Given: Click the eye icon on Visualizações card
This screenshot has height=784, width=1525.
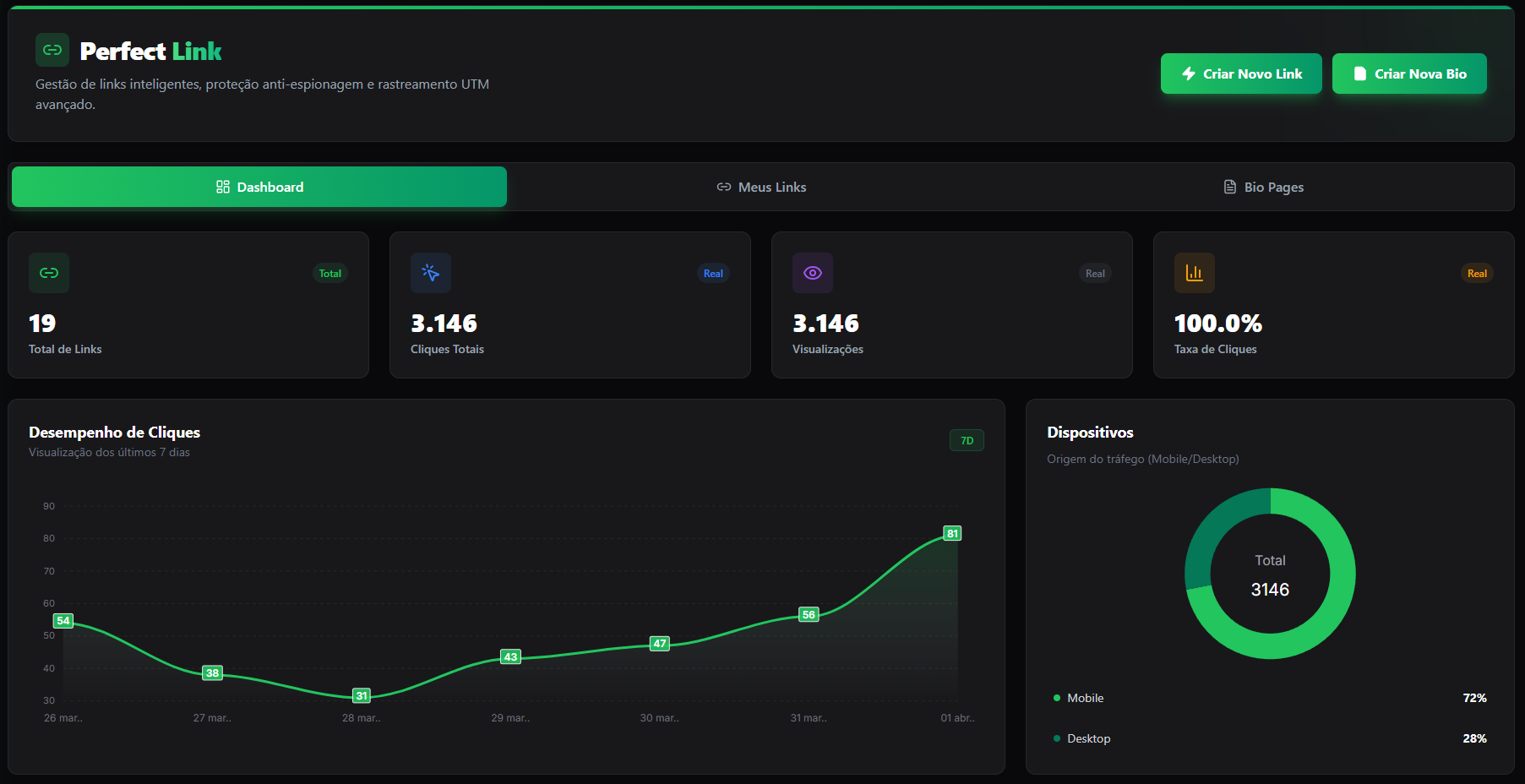Looking at the screenshot, I should click(812, 273).
